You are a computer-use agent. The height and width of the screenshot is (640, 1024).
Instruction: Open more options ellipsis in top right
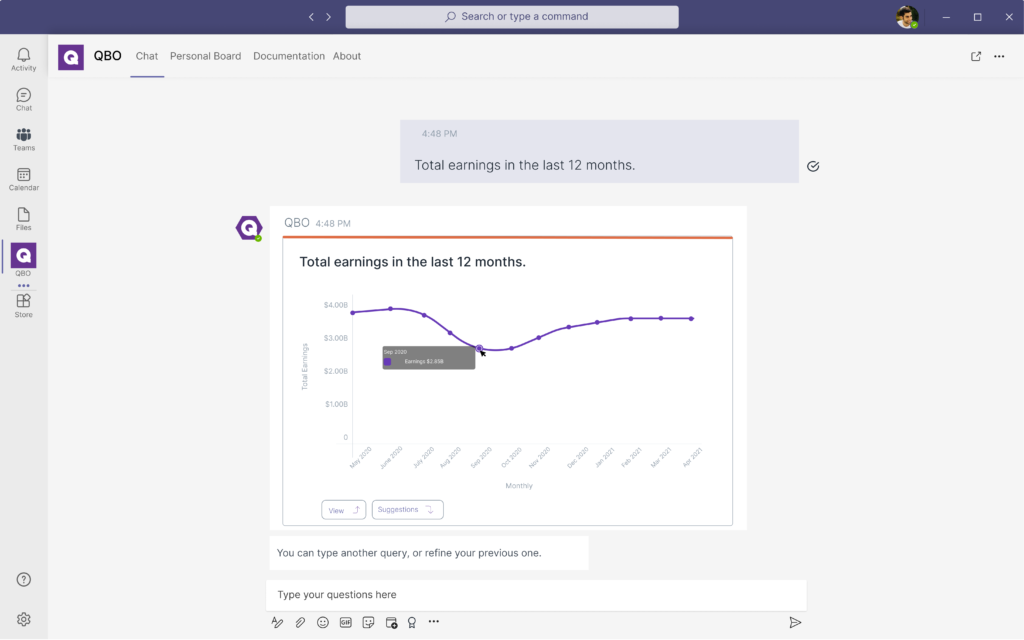999,56
